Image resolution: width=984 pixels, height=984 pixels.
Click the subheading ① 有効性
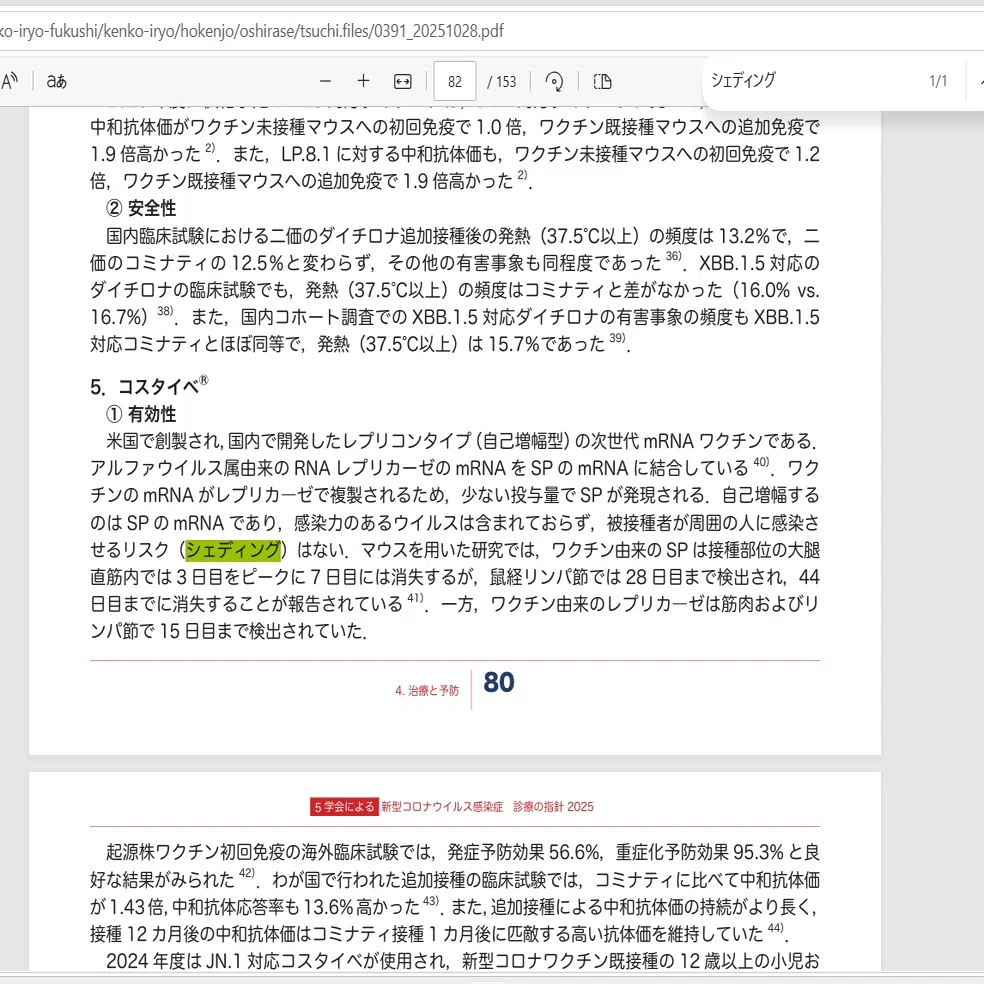pos(141,414)
